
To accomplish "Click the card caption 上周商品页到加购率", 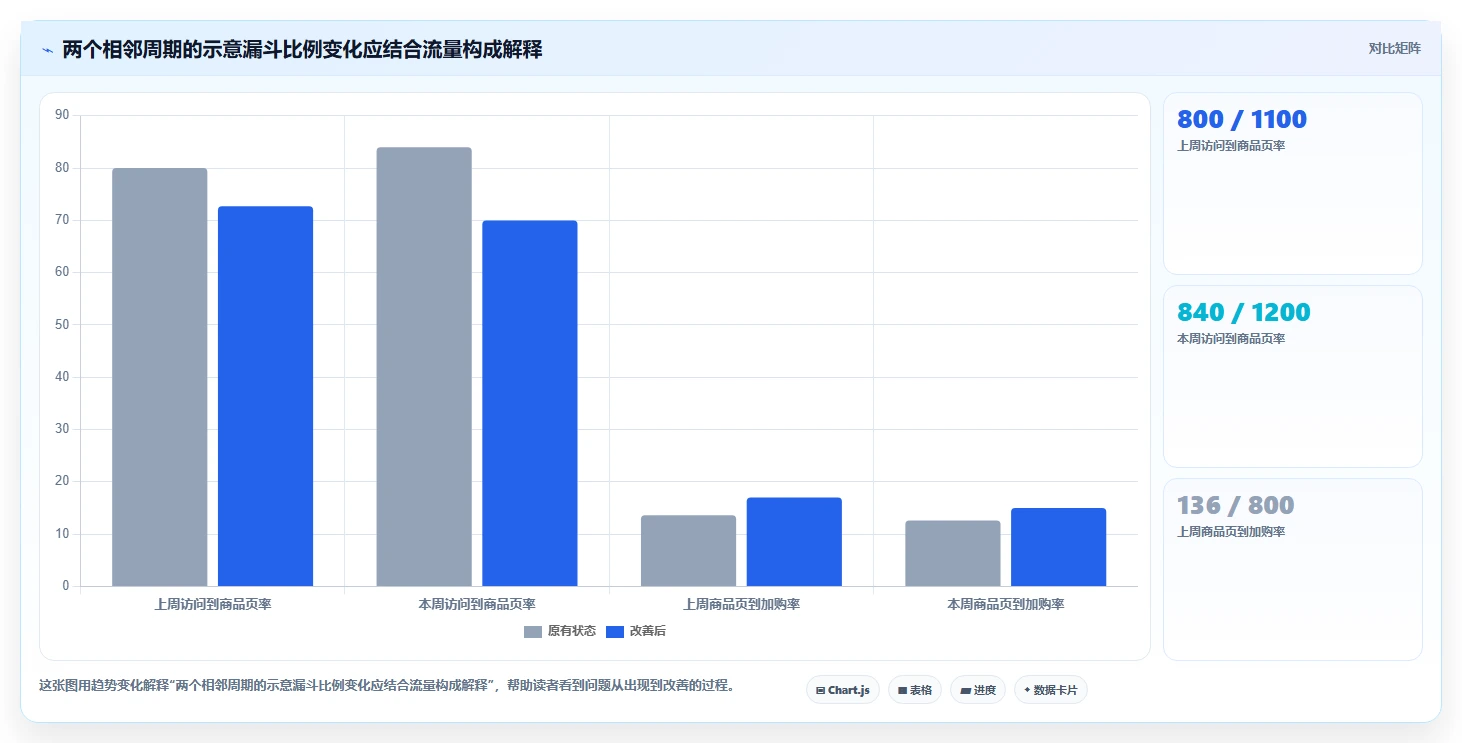I will point(1231,532).
